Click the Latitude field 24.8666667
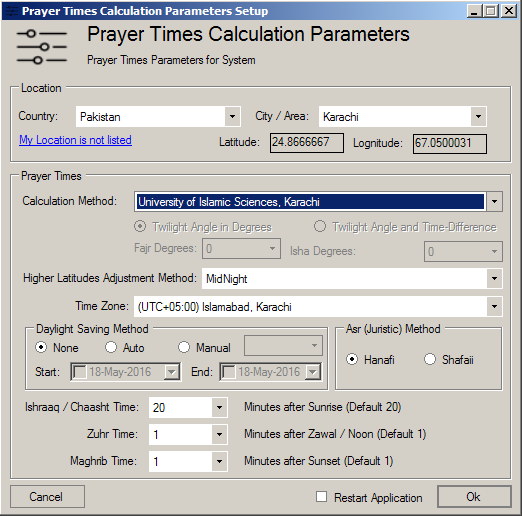This screenshot has height=516, width=522. point(307,143)
